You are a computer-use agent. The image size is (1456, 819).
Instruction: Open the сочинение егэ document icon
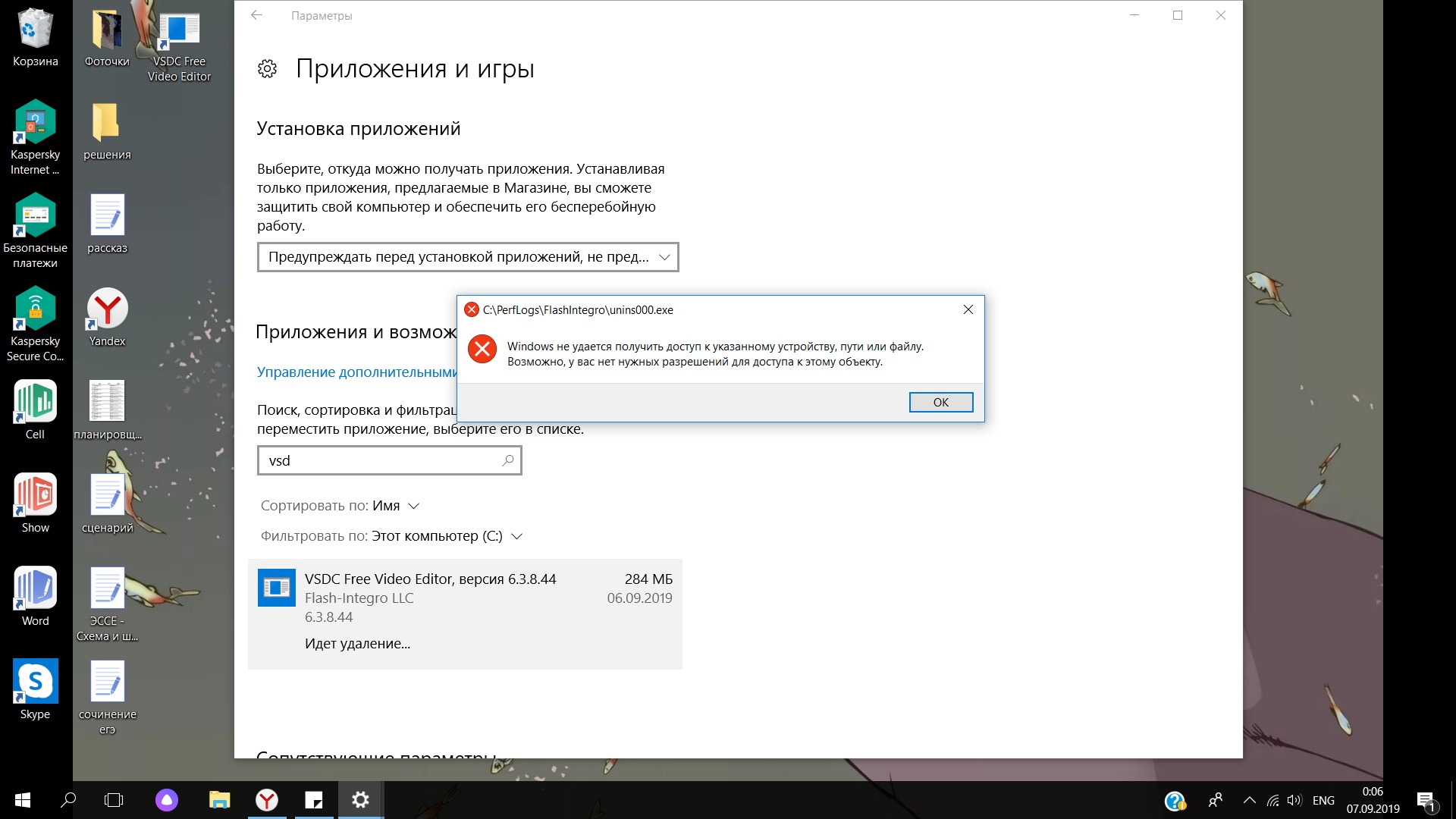[107, 698]
